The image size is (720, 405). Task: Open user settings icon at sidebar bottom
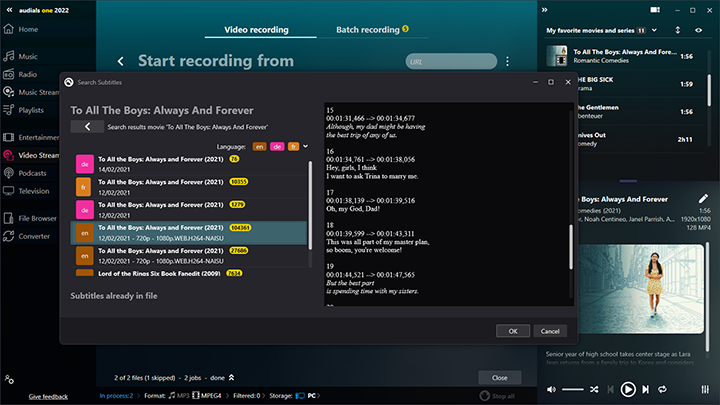9,380
